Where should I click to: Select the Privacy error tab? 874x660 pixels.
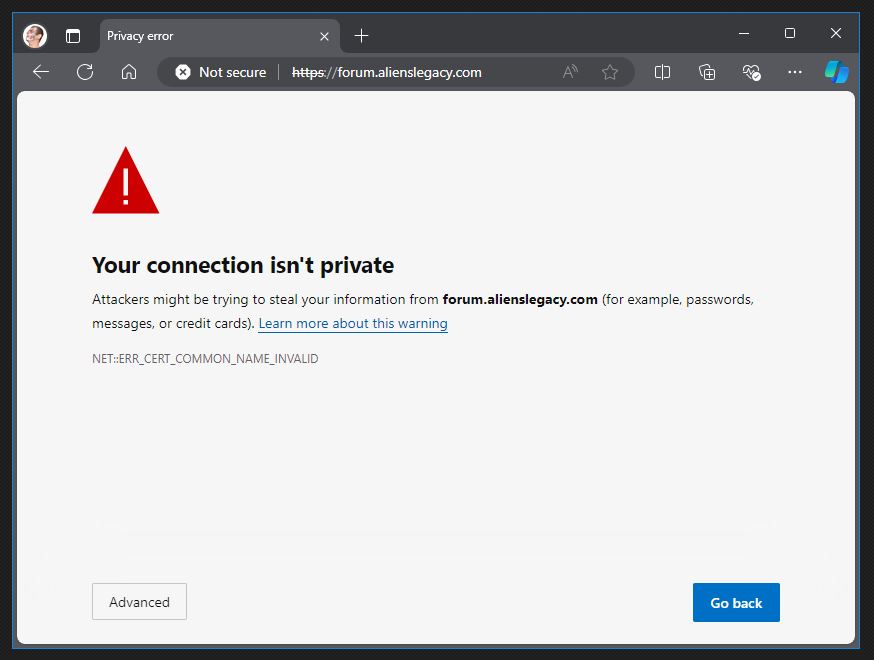tap(200, 36)
